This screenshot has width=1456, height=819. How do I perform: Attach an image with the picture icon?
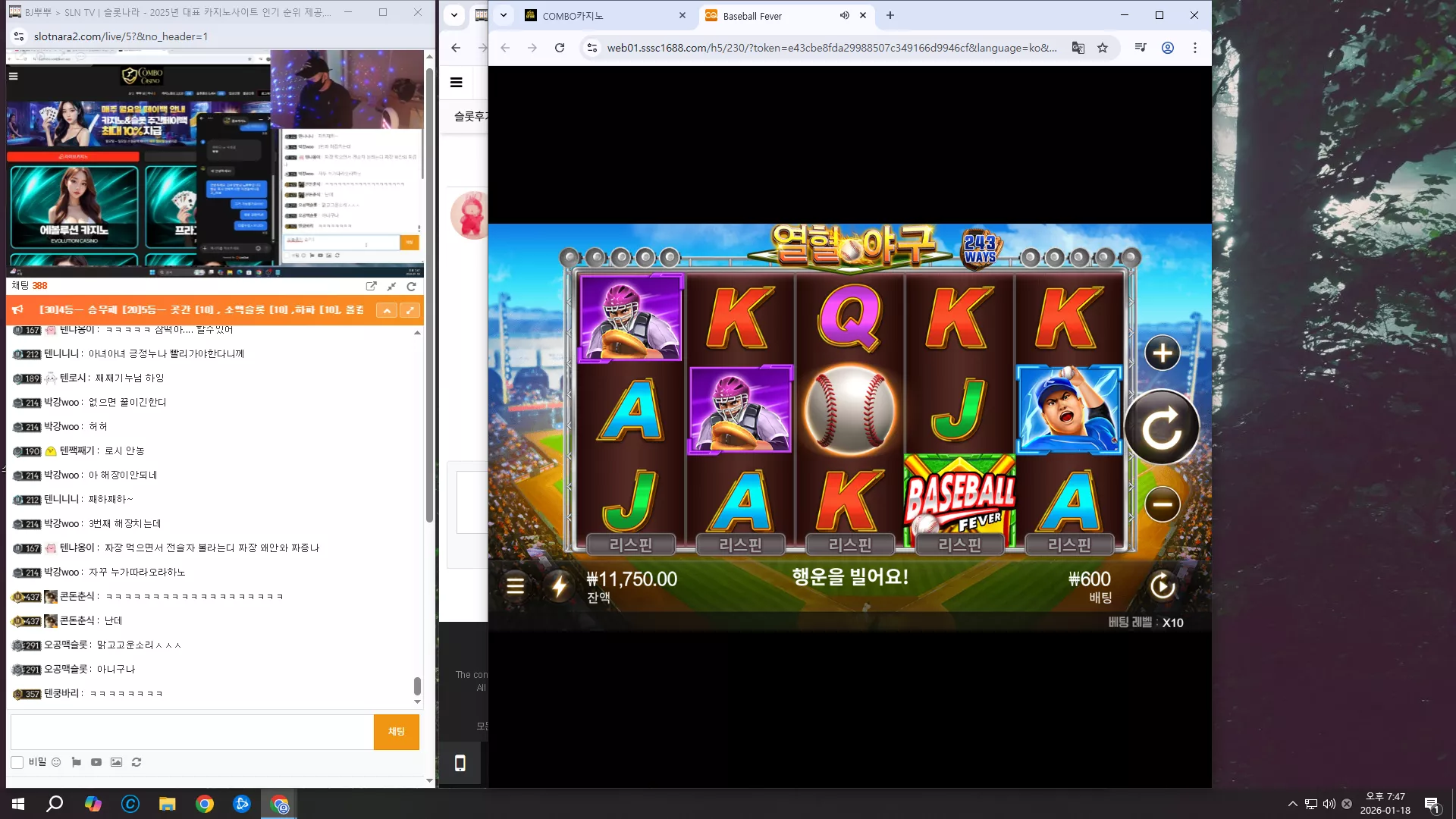(x=116, y=762)
